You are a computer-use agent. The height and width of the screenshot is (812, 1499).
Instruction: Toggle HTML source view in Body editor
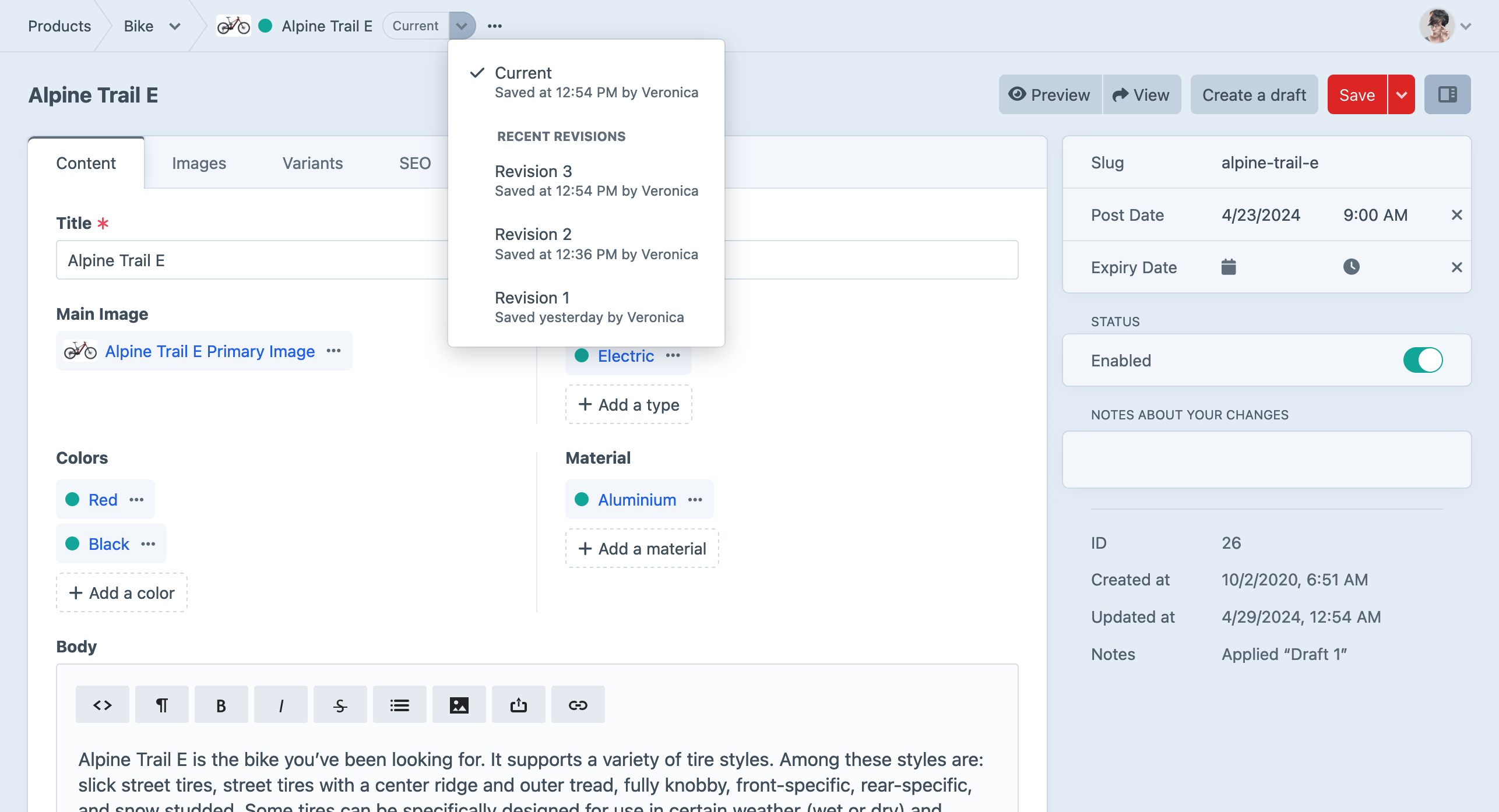[103, 705]
